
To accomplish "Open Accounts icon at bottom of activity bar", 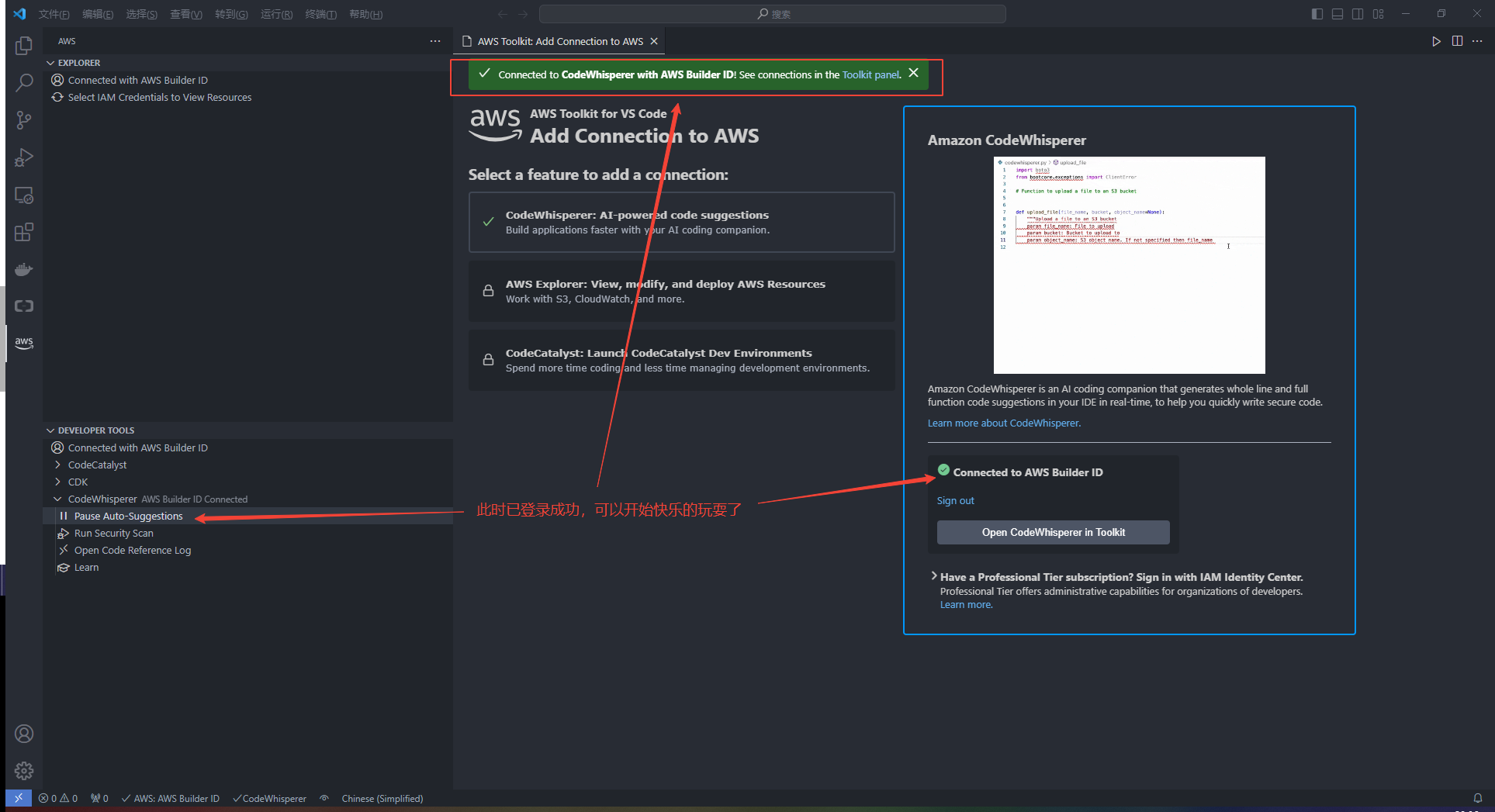I will (x=24, y=734).
